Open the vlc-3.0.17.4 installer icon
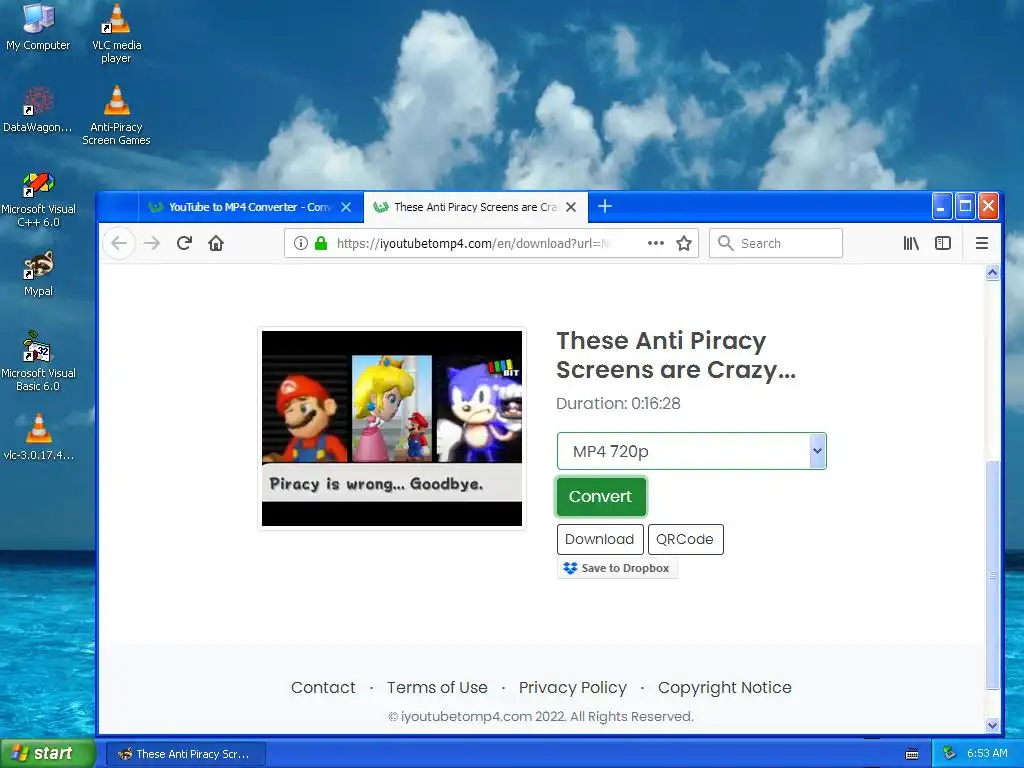The height and width of the screenshot is (768, 1024). [x=38, y=437]
